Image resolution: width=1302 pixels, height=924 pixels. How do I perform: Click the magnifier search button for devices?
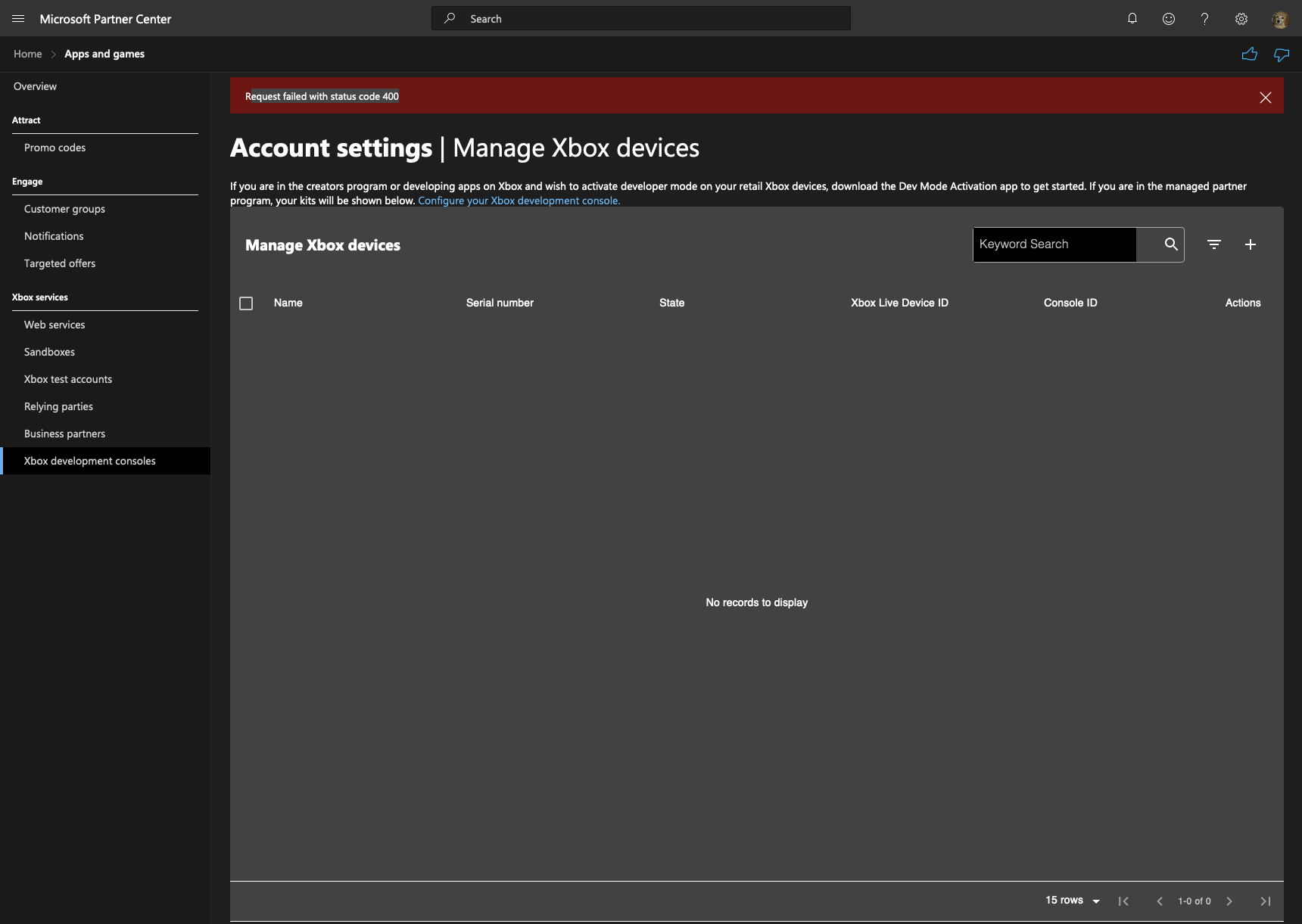click(x=1171, y=244)
